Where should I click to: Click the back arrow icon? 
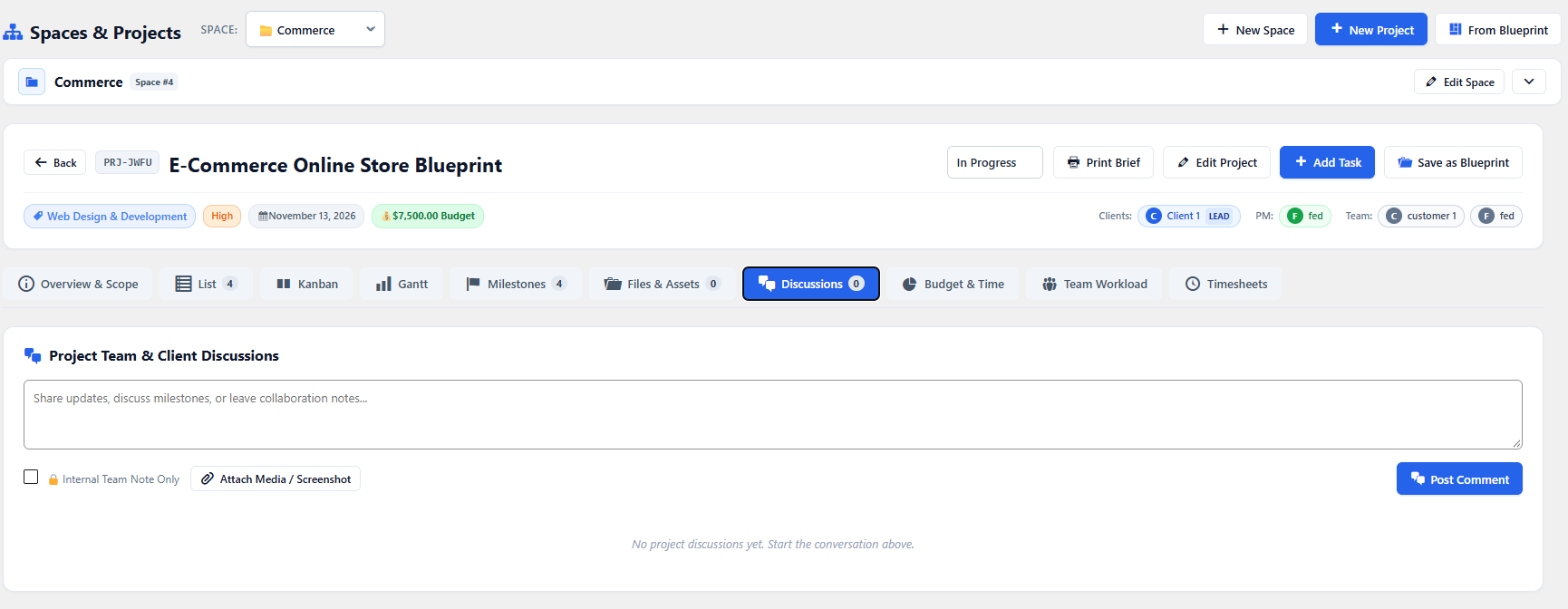[x=41, y=162]
